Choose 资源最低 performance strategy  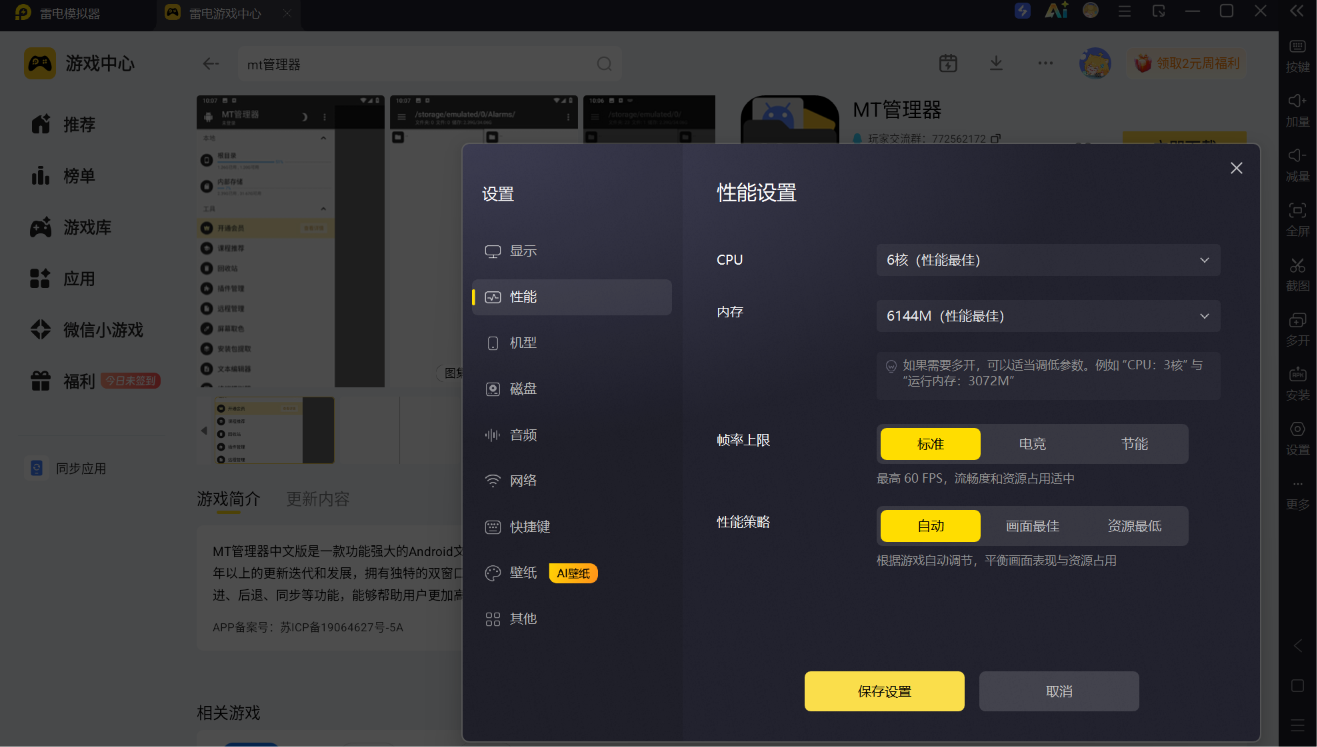click(1135, 526)
